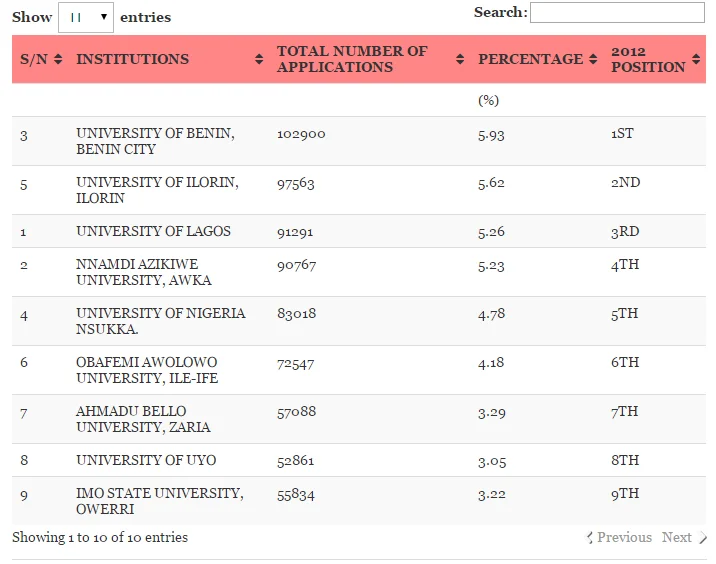This screenshot has width=716, height=564.
Task: Select UNIVERSITY OF NIGERIA NSUKKA cell
Action: tap(161, 321)
